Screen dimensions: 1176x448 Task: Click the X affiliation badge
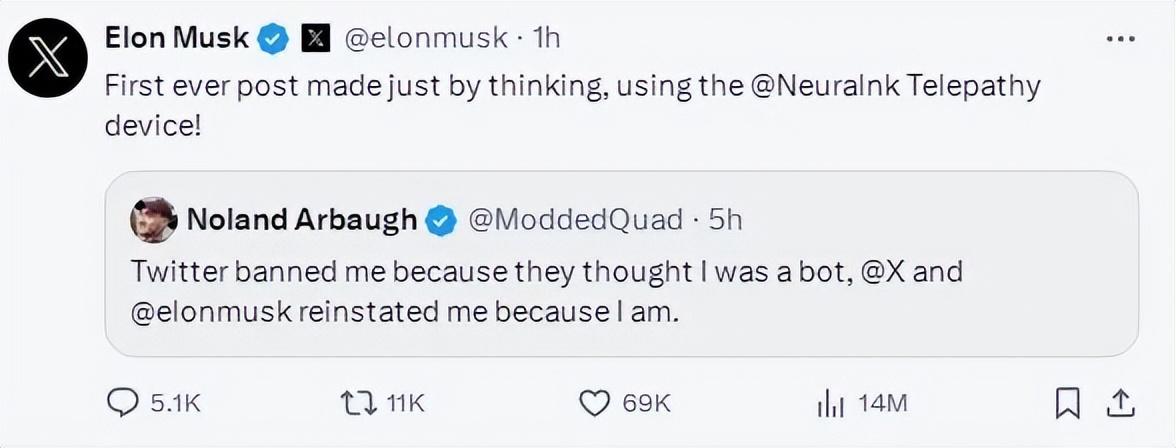(x=316, y=39)
